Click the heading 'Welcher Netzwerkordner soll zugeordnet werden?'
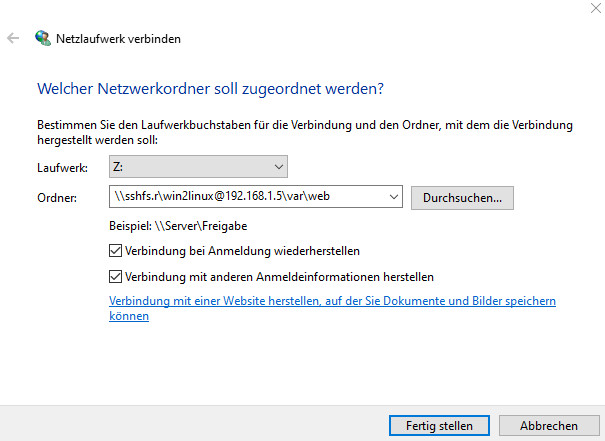The image size is (605, 441). pyautogui.click(x=210, y=89)
